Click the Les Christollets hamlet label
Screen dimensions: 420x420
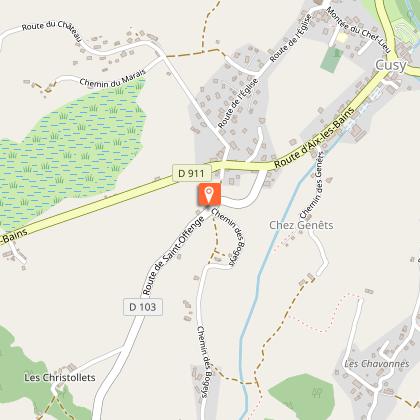pos(60,378)
